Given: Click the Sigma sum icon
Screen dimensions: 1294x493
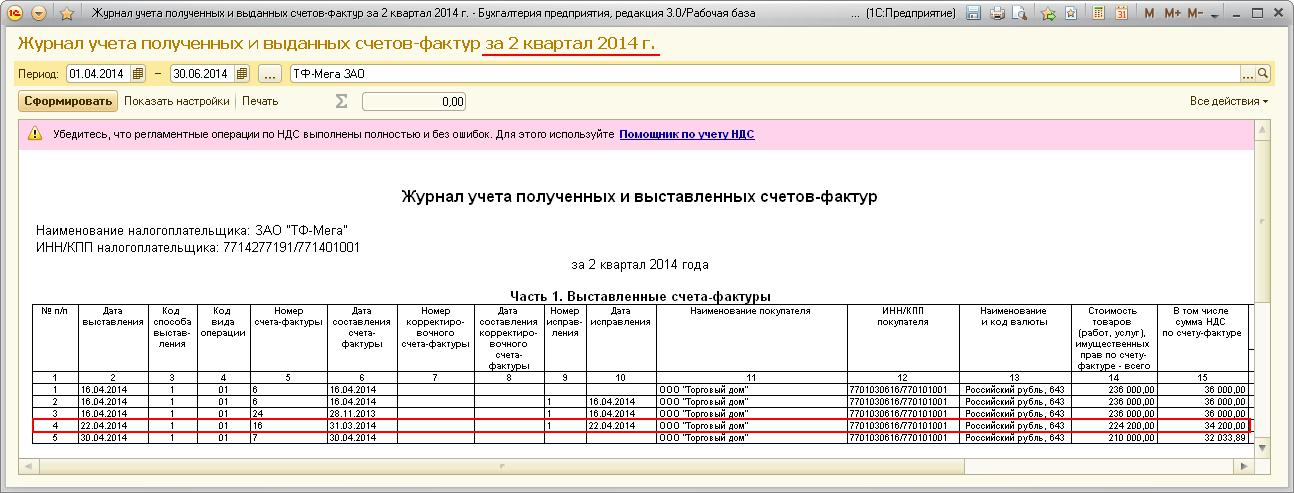Looking at the screenshot, I should click(341, 101).
